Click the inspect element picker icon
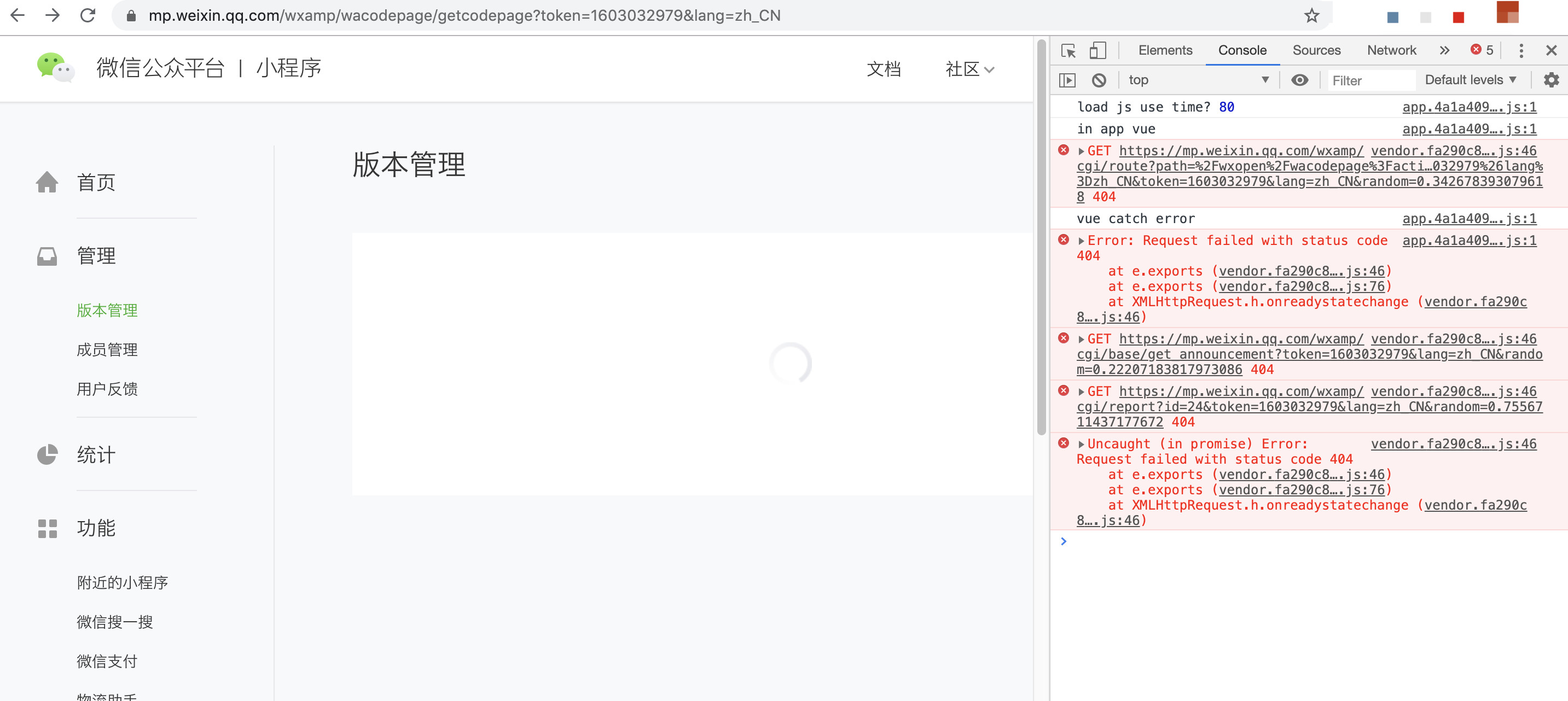This screenshot has height=701, width=1568. point(1068,50)
